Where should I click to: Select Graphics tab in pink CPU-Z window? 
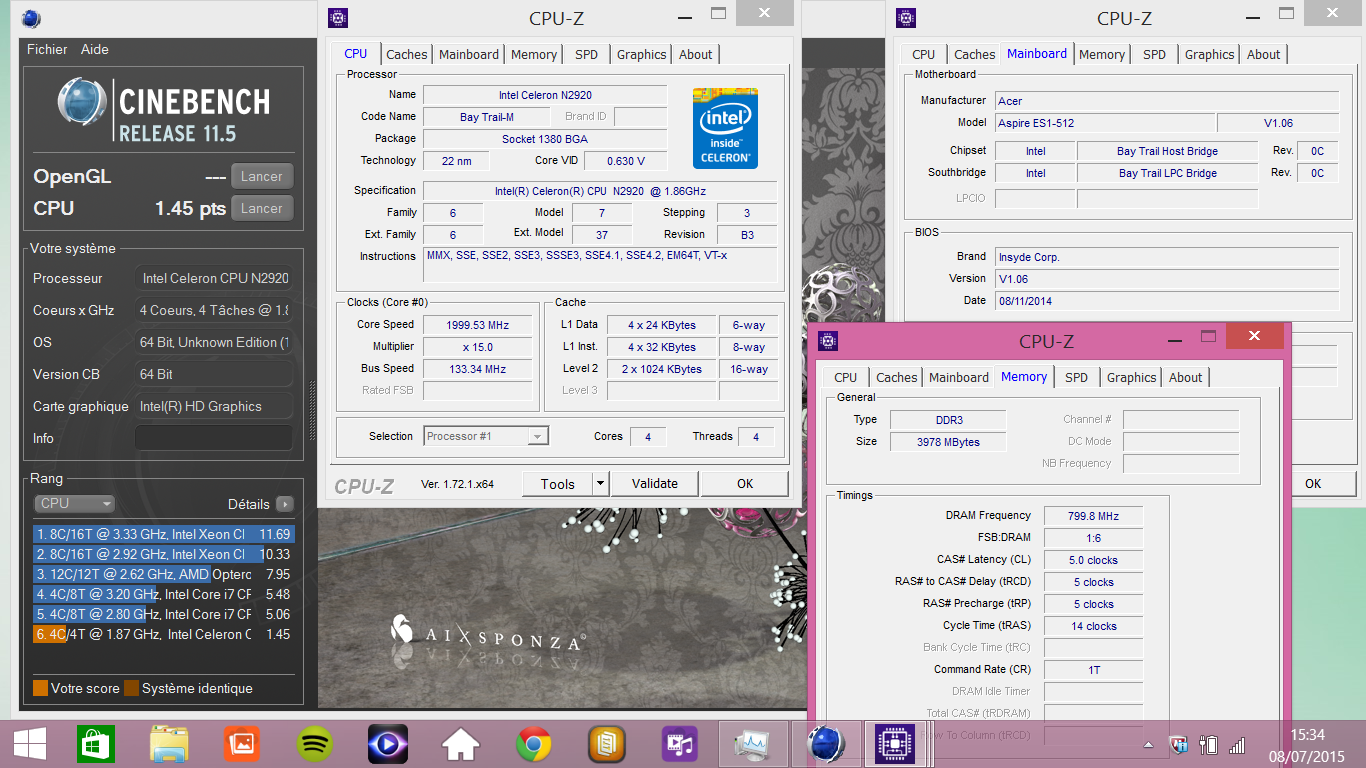tap(1131, 378)
